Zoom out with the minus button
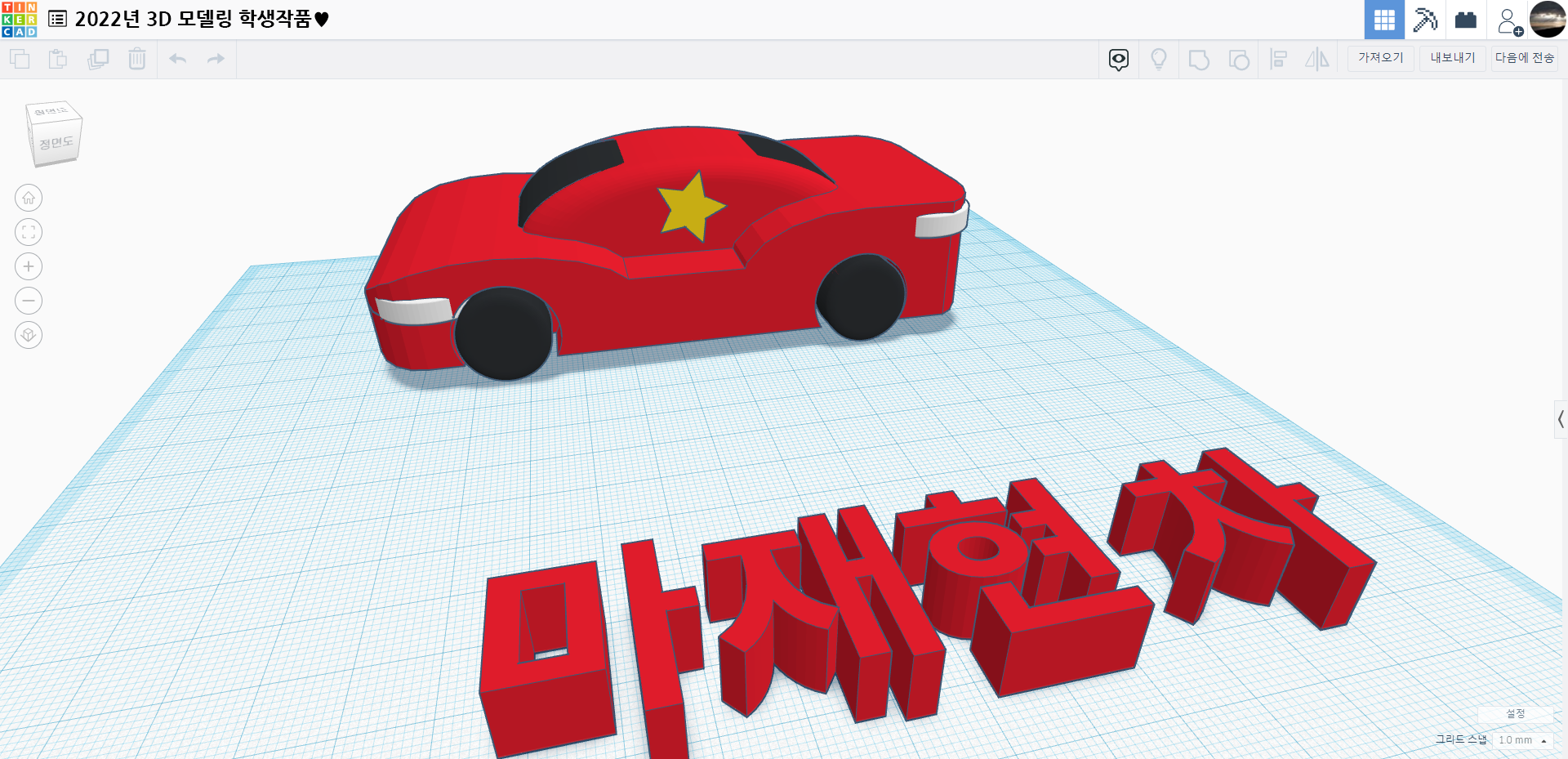Image resolution: width=1568 pixels, height=759 pixels. click(29, 301)
